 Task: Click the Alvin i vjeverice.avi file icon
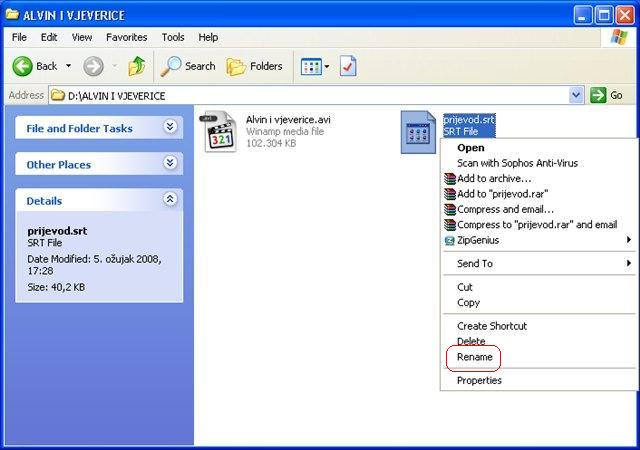click(220, 132)
